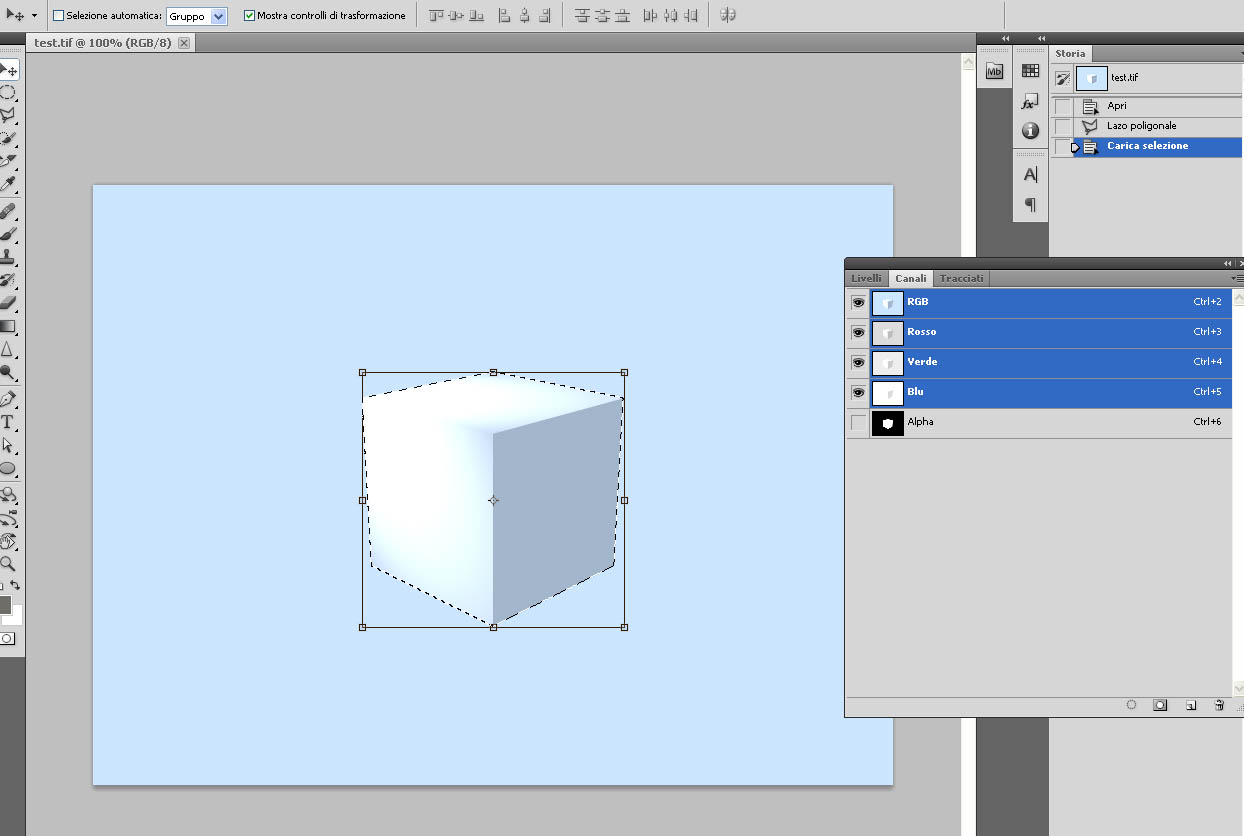The height and width of the screenshot is (836, 1244).
Task: Collapse the Storia panel double arrow
Action: click(1041, 38)
